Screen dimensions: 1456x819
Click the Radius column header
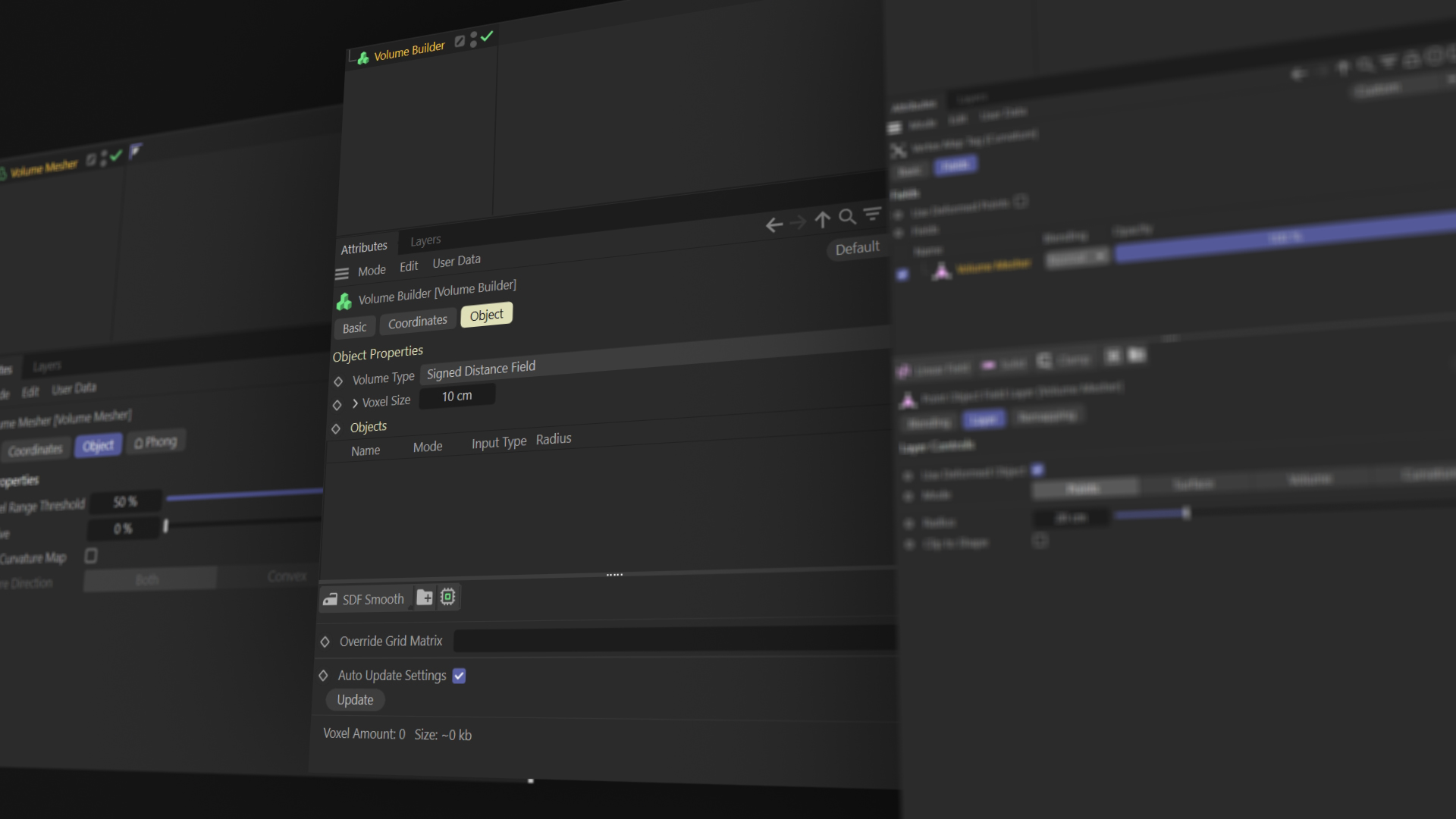pos(554,439)
